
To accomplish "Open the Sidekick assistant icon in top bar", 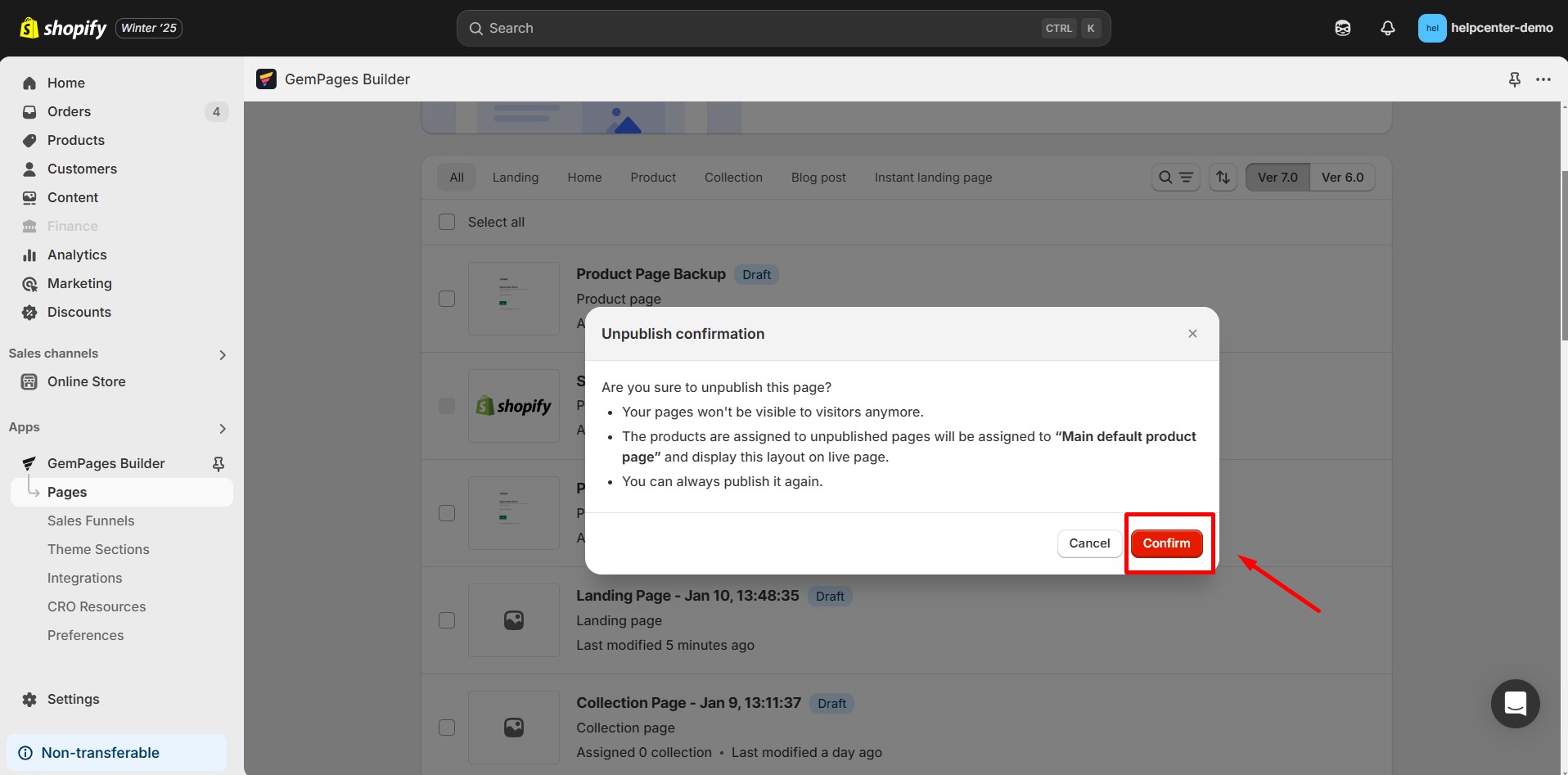I will [1342, 29].
